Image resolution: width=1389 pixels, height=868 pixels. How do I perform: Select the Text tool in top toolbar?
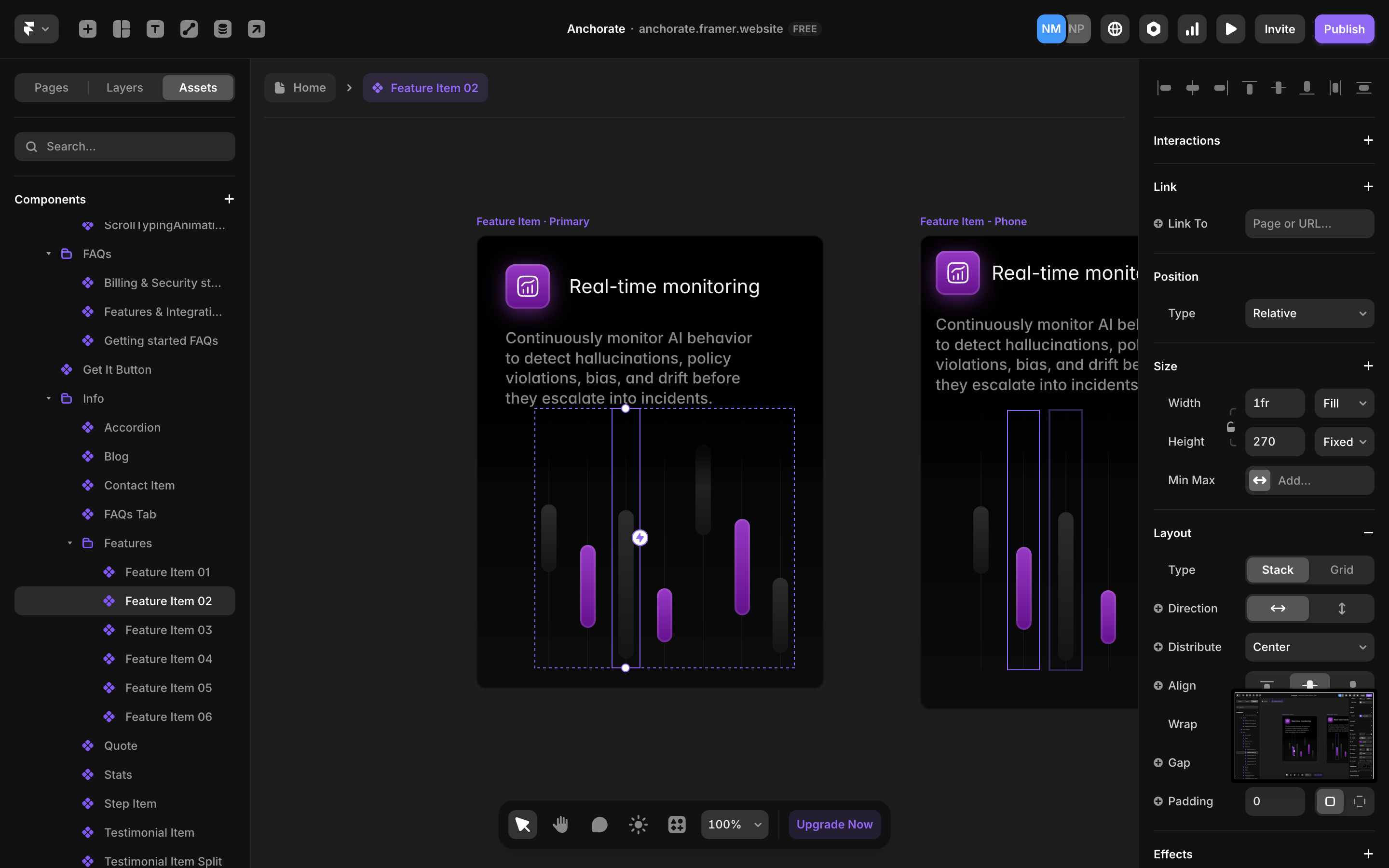coord(155,29)
